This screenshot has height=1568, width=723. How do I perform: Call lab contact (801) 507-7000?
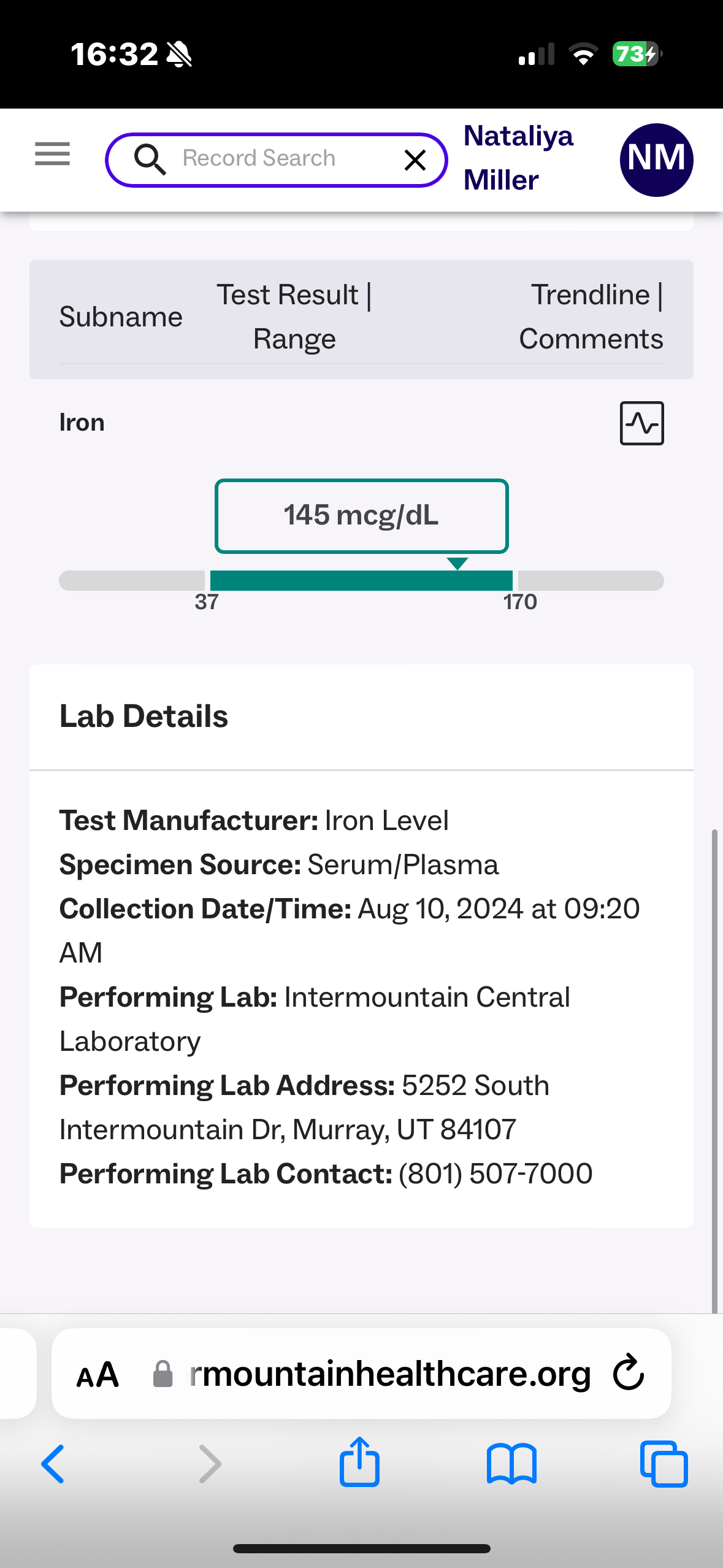point(495,1174)
